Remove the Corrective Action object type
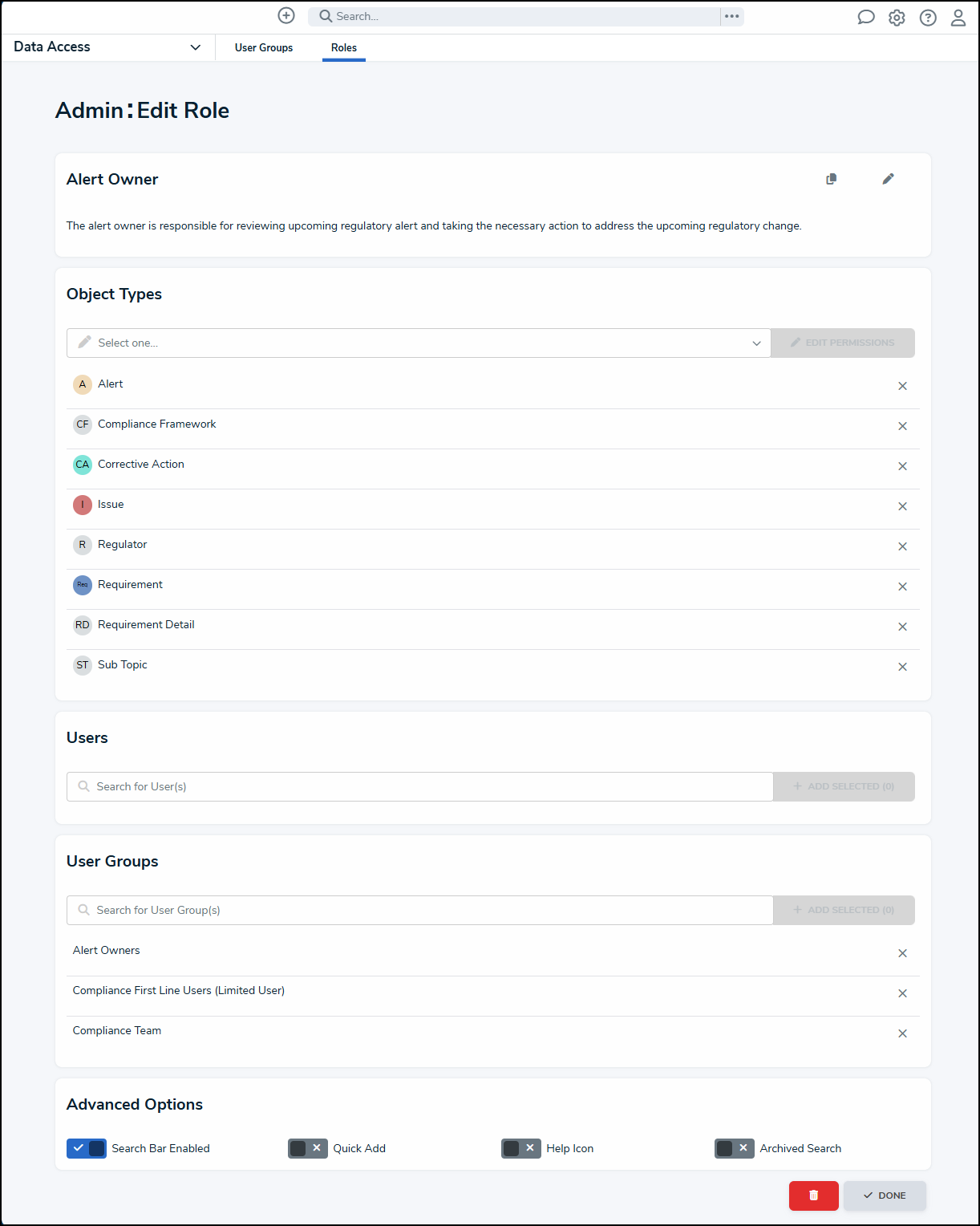The image size is (980, 1226). click(902, 466)
